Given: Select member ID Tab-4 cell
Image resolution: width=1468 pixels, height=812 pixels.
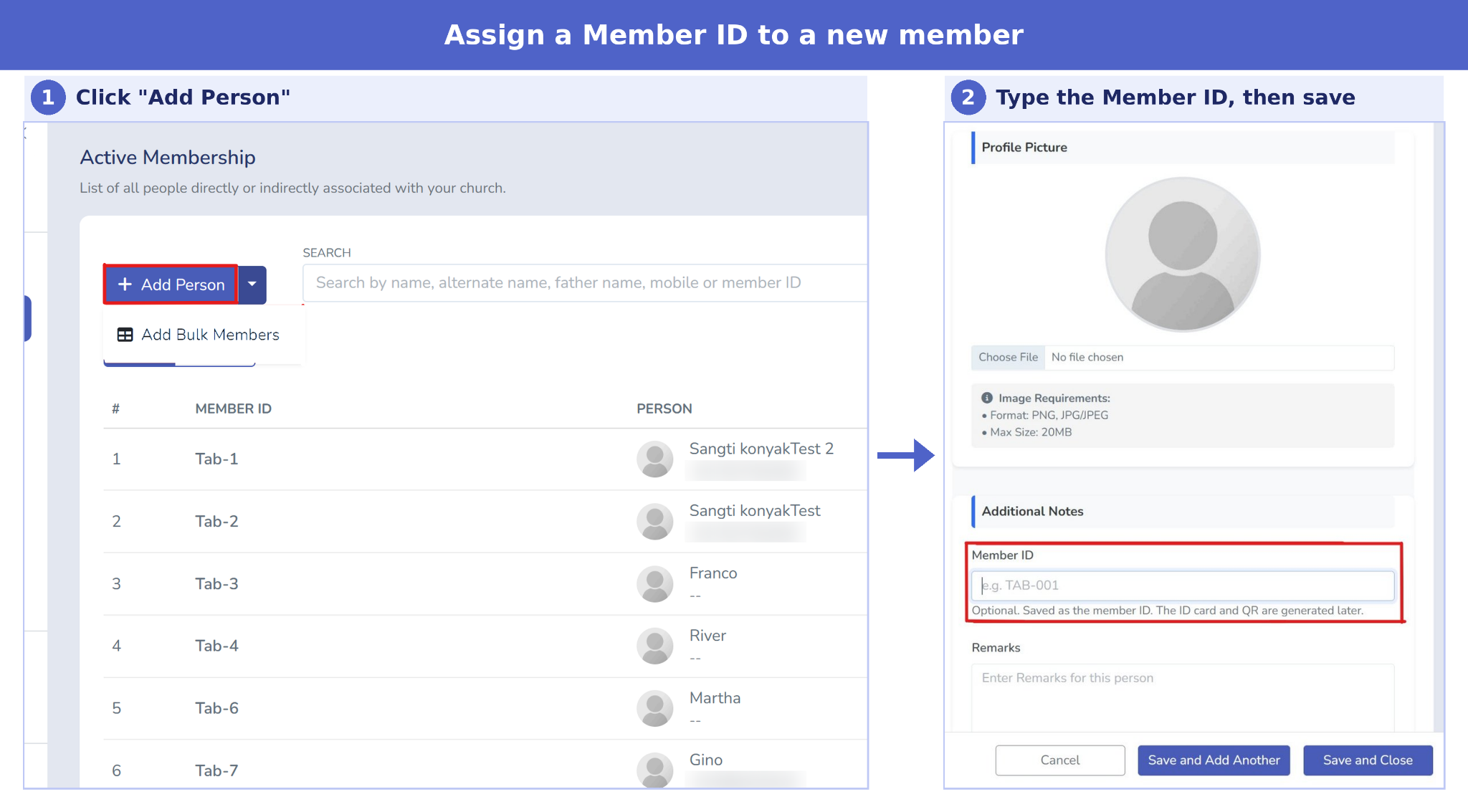Looking at the screenshot, I should point(216,646).
